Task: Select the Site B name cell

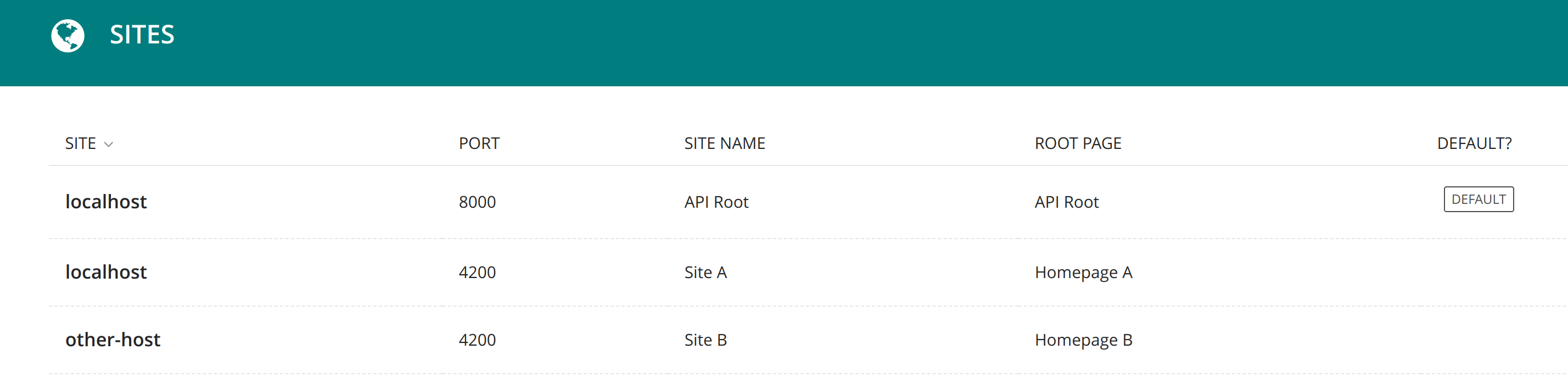Action: [705, 340]
